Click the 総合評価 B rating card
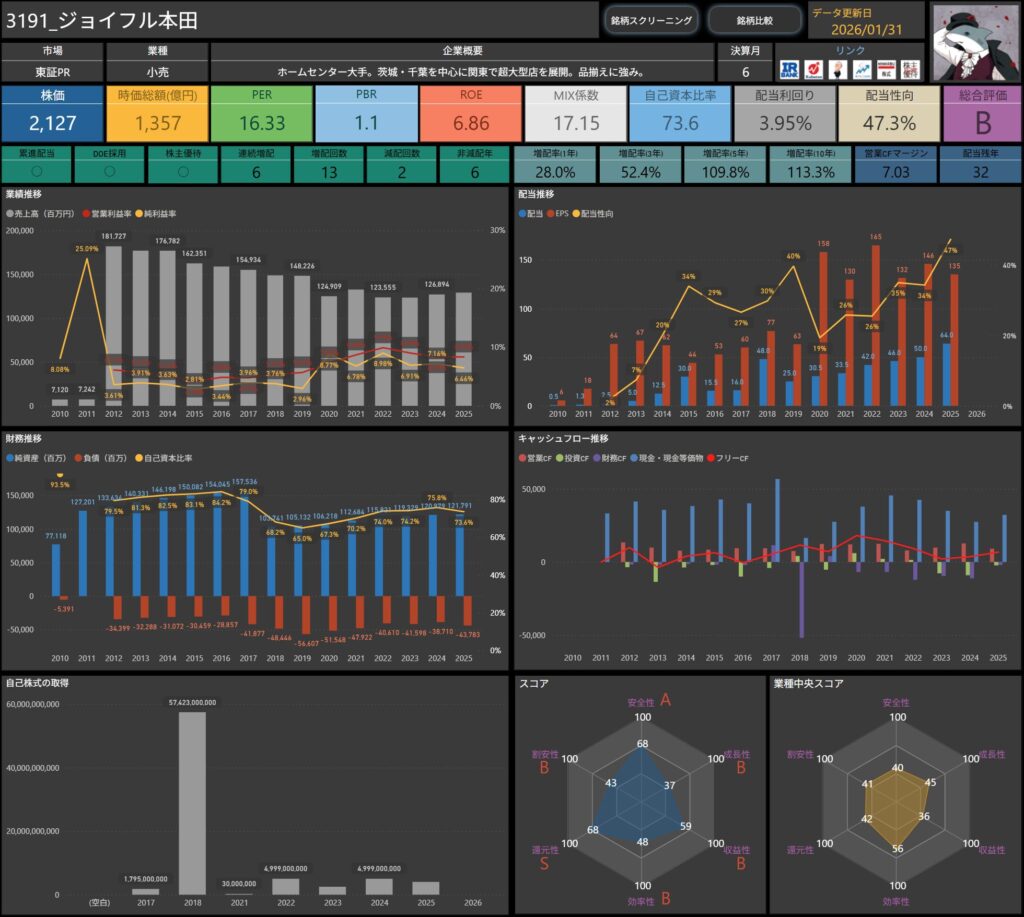1024x917 pixels. [981, 112]
